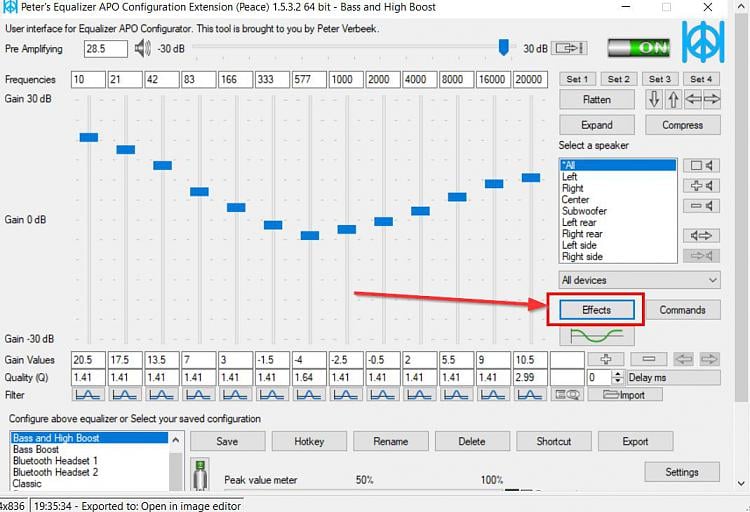Shift gains up with the up arrow
This screenshot has height=512, width=750.
[x=673, y=100]
